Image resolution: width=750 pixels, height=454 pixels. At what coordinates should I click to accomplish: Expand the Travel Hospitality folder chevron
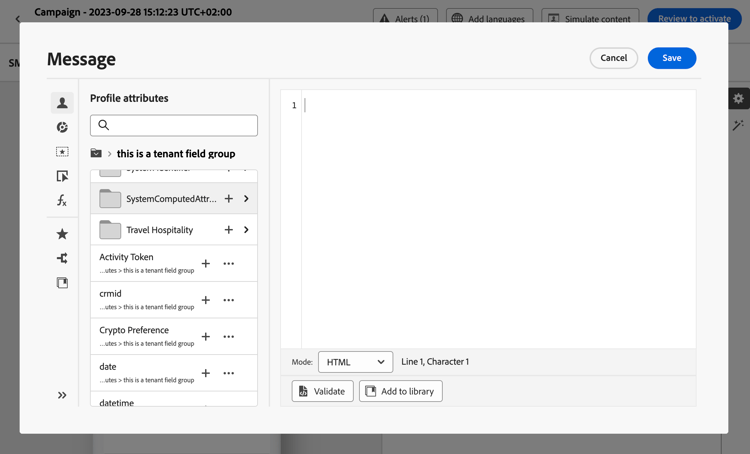coord(246,230)
